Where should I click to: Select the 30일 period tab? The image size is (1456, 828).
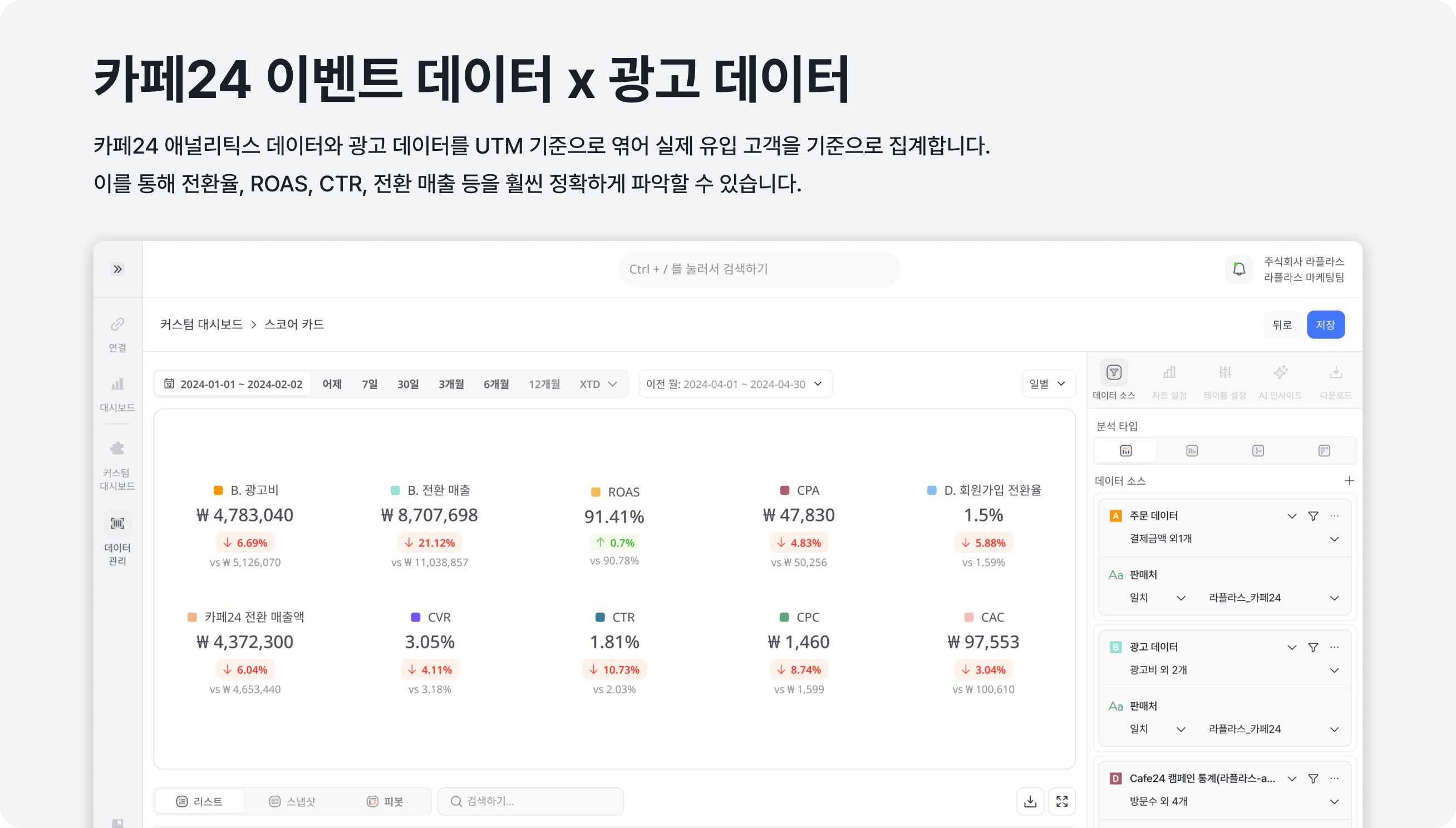coord(407,383)
